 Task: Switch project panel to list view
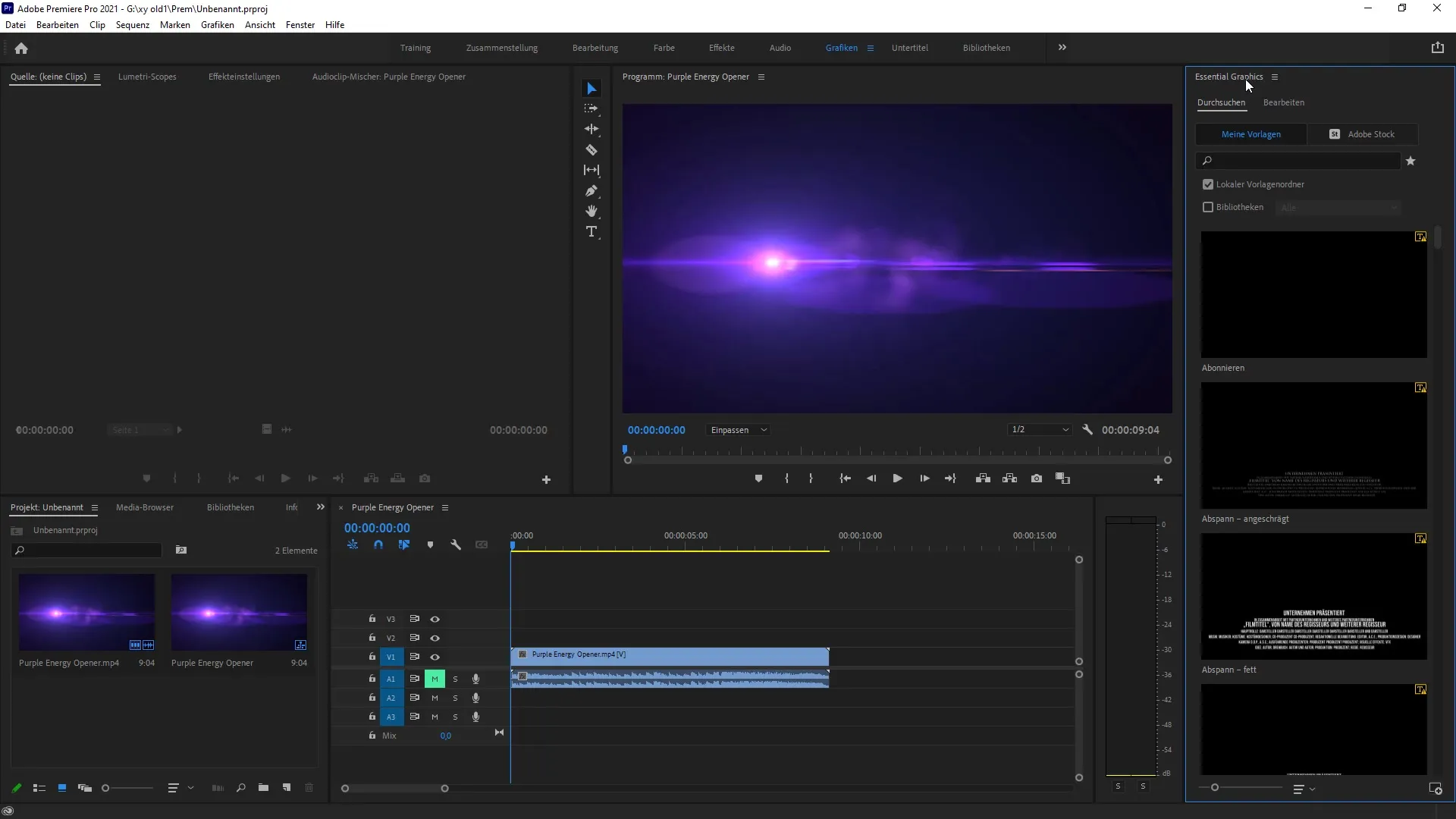click(39, 789)
